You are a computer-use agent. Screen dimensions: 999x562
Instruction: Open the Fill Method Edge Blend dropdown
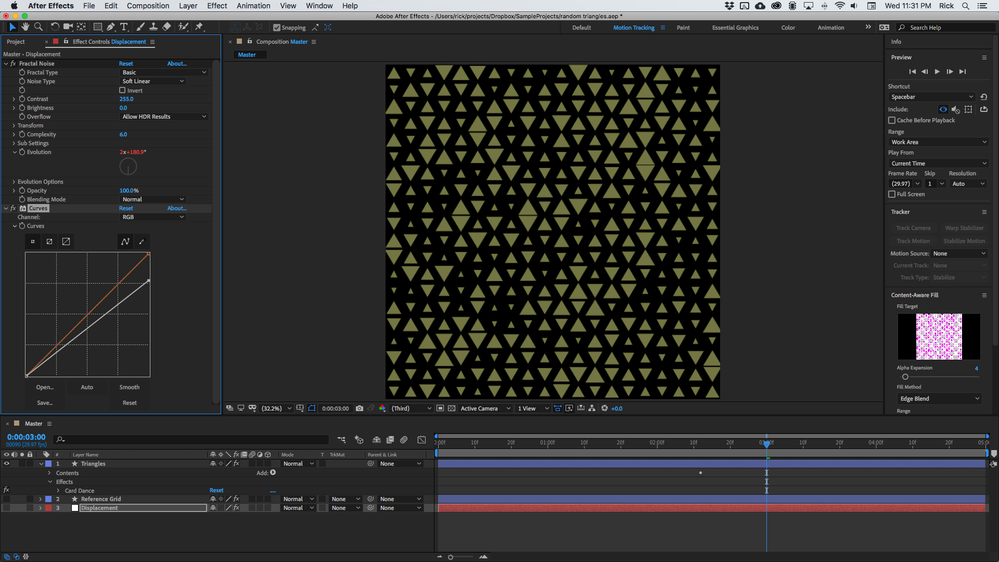point(939,398)
